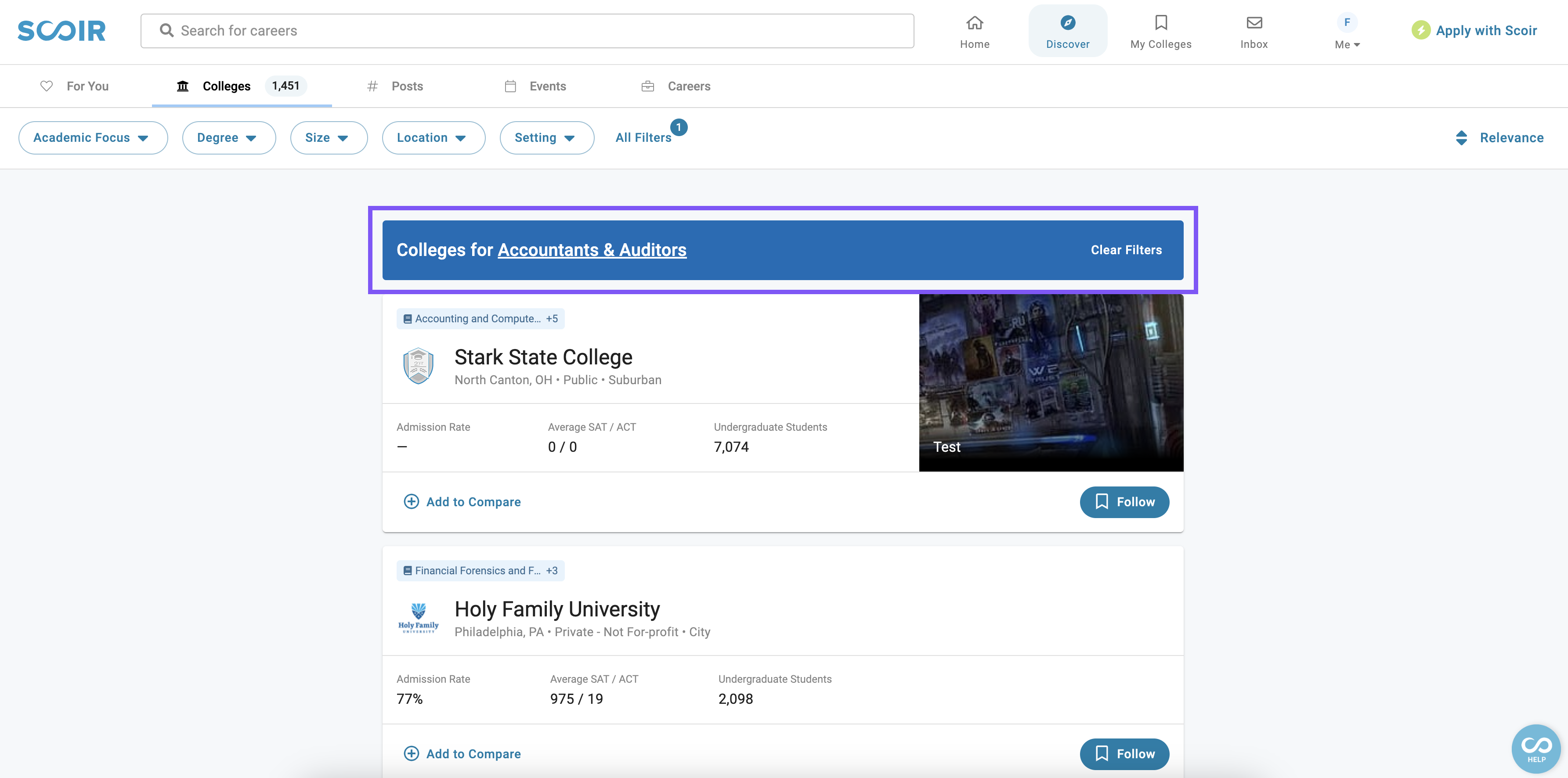The image size is (1568, 778).
Task: Add Stark State College to Compare
Action: pos(462,502)
